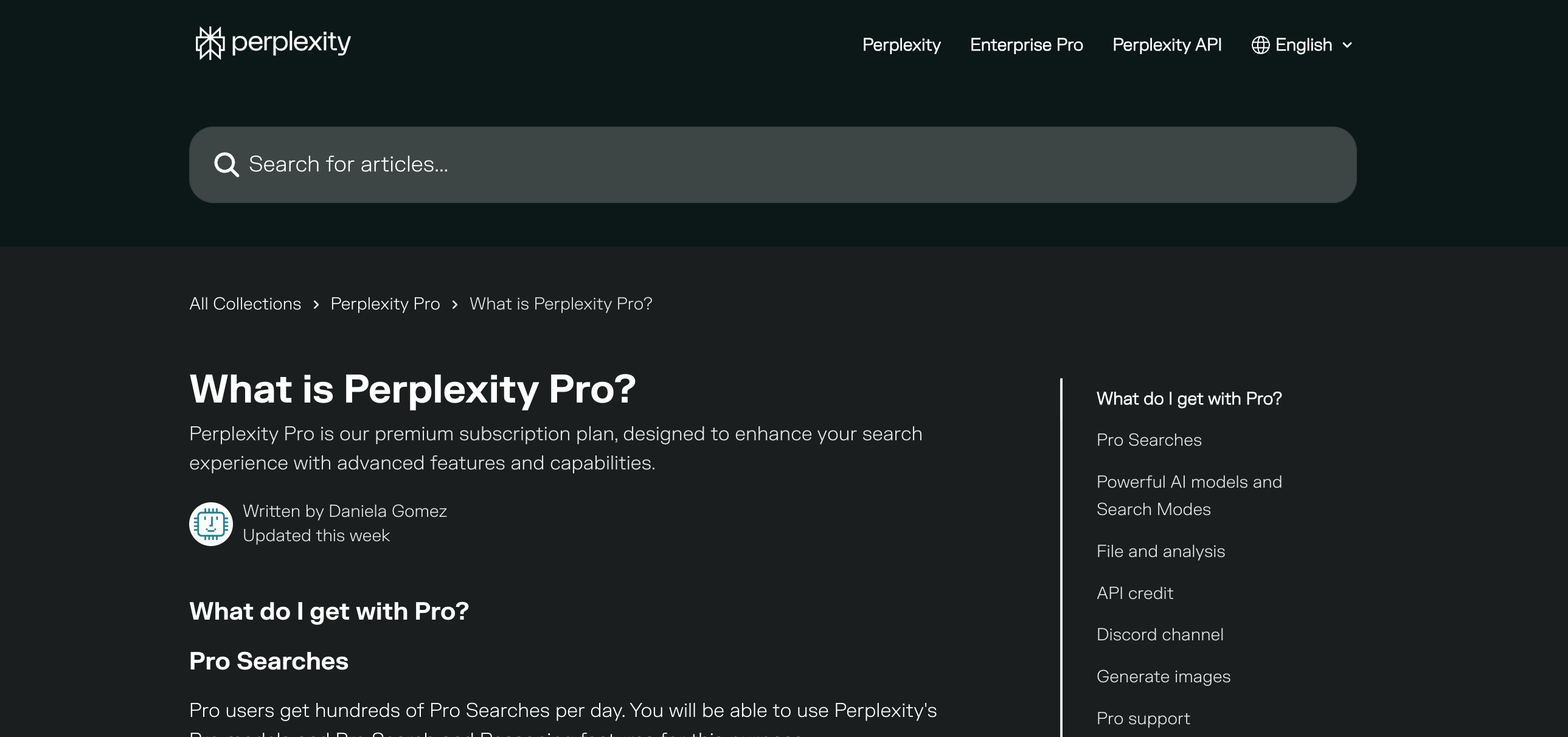This screenshot has height=737, width=1568.
Task: Open the English language dropdown
Action: (1303, 44)
